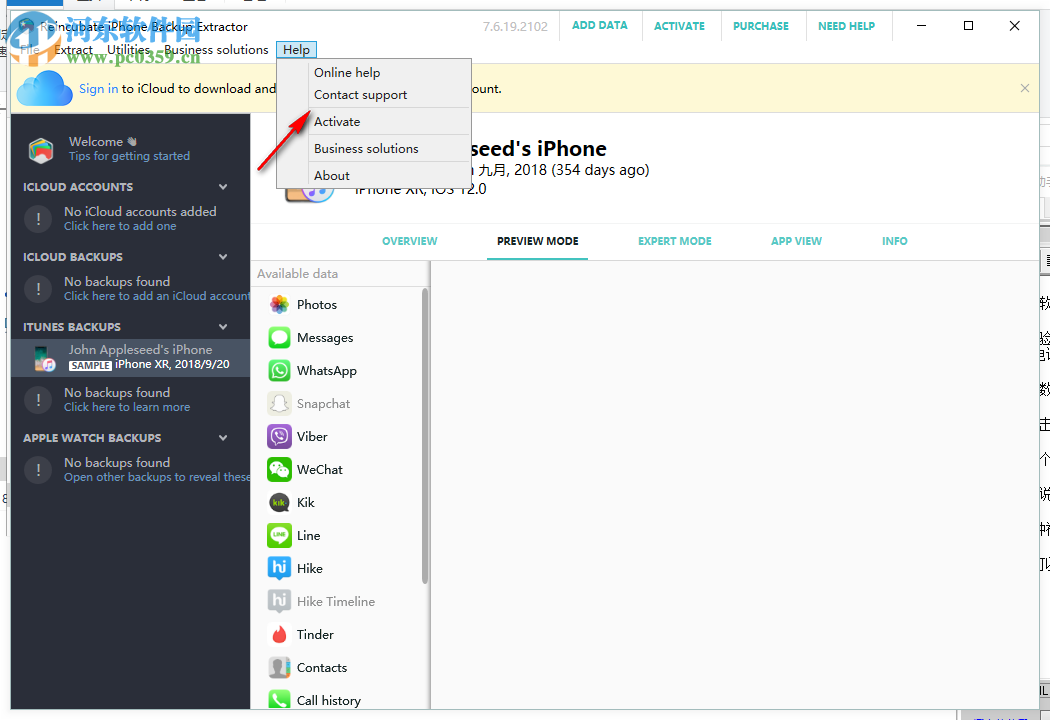Switch to the APP VIEW tab
The image size is (1050, 720).
pos(796,241)
